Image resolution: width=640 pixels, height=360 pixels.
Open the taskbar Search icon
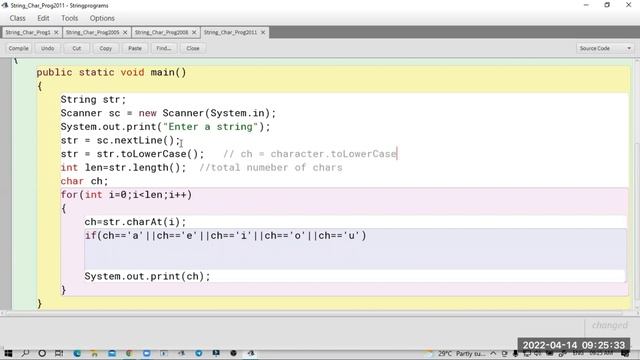point(25,353)
